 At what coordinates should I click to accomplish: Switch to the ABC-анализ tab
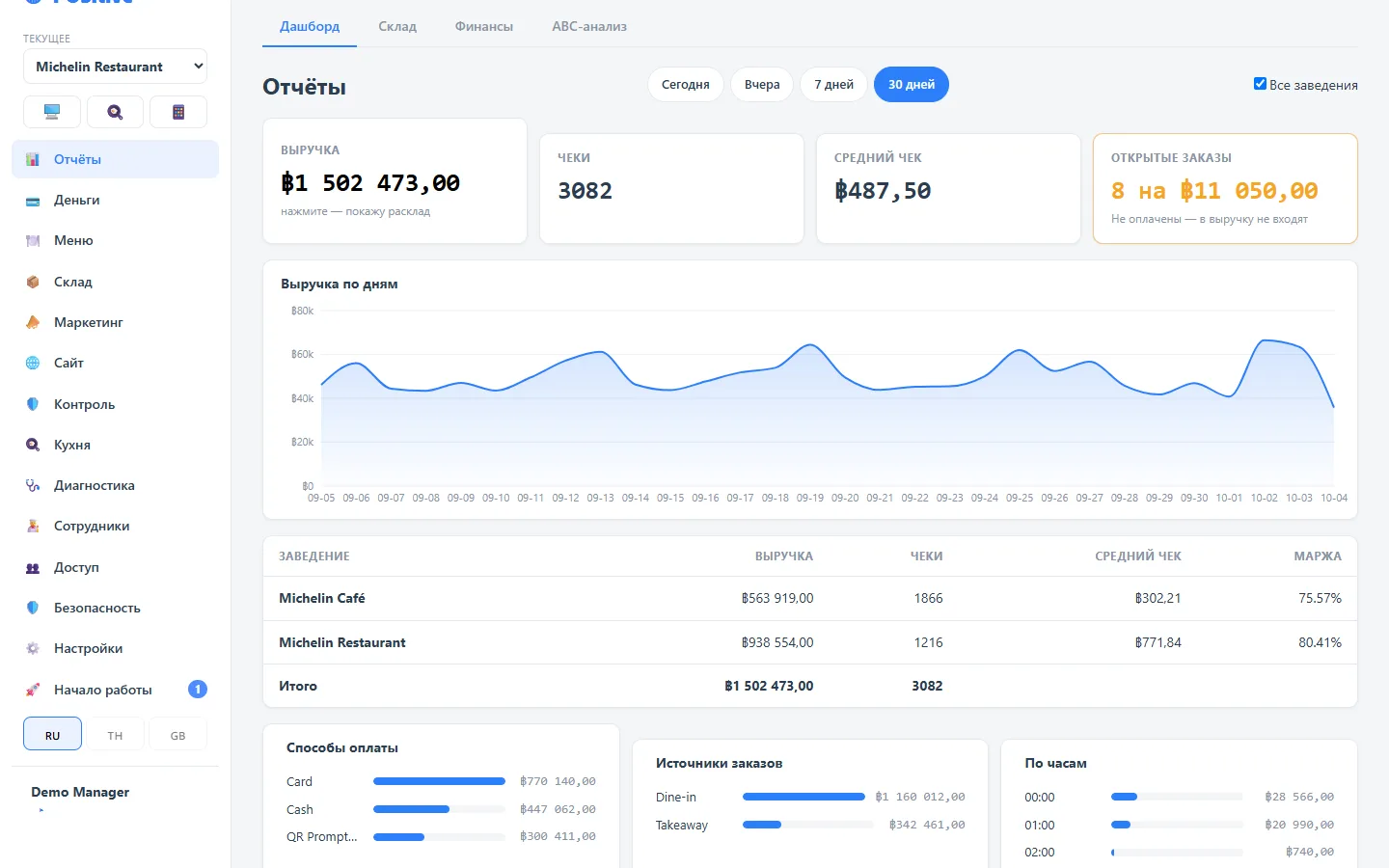point(589,26)
